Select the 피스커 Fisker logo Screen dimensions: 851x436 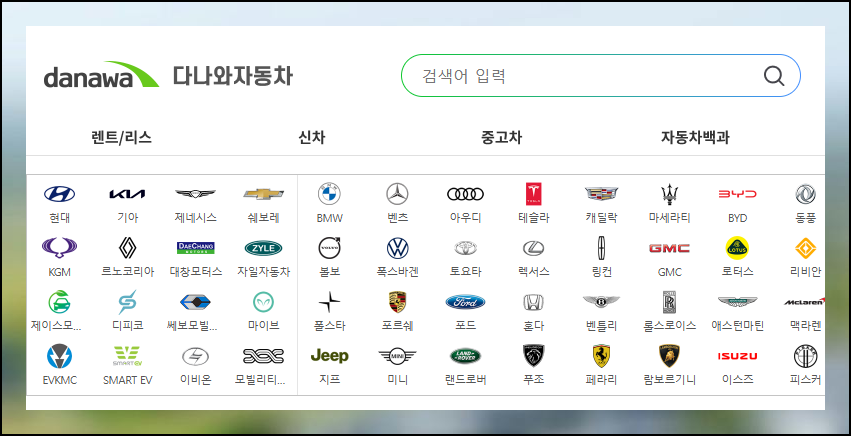805,356
